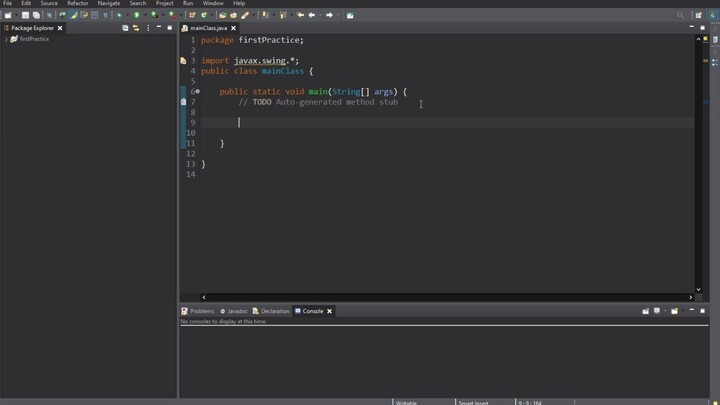Click the Pin Console icon
The height and width of the screenshot is (405, 720).
(646, 311)
